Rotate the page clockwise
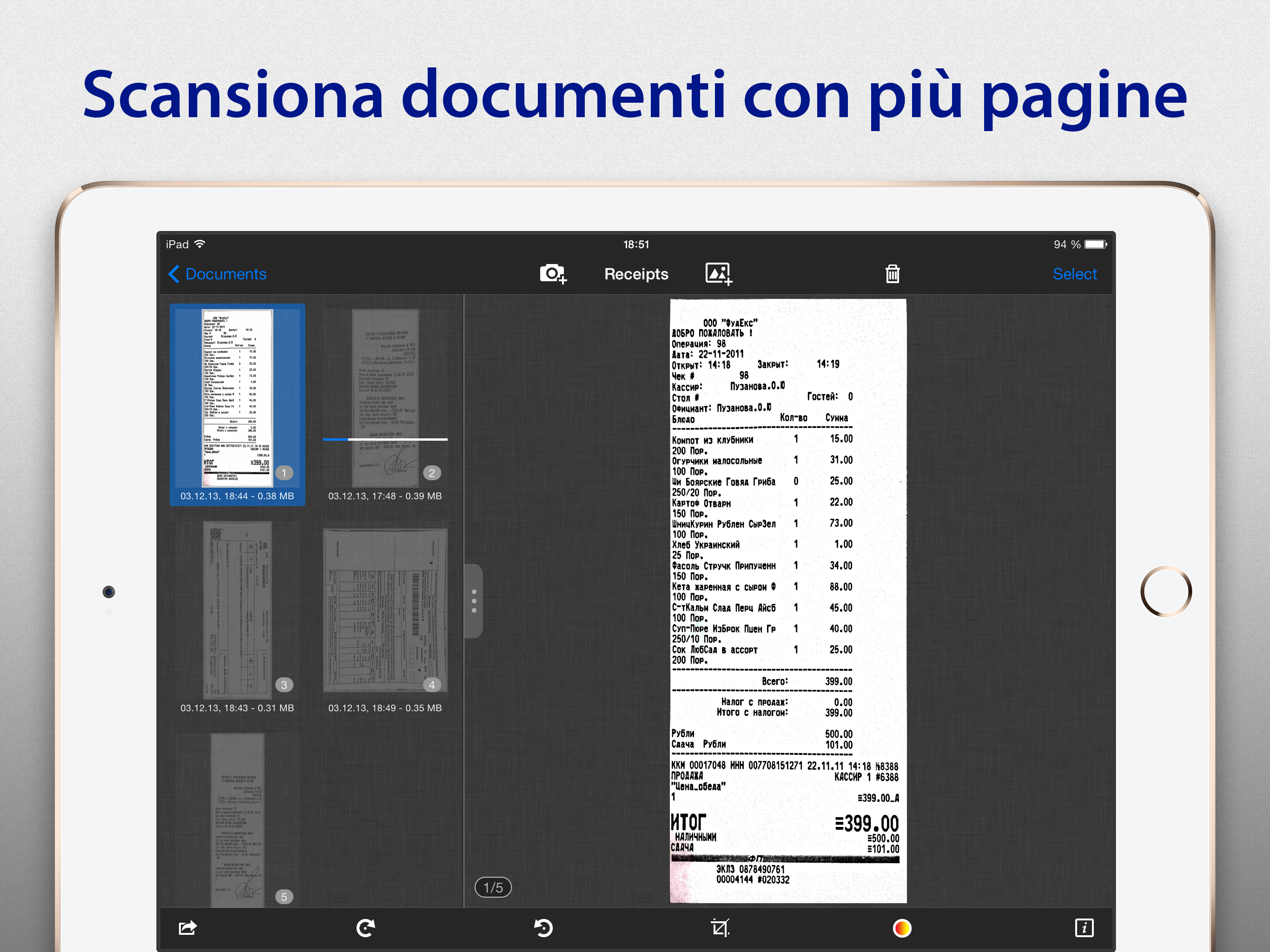The image size is (1270, 952). [366, 927]
